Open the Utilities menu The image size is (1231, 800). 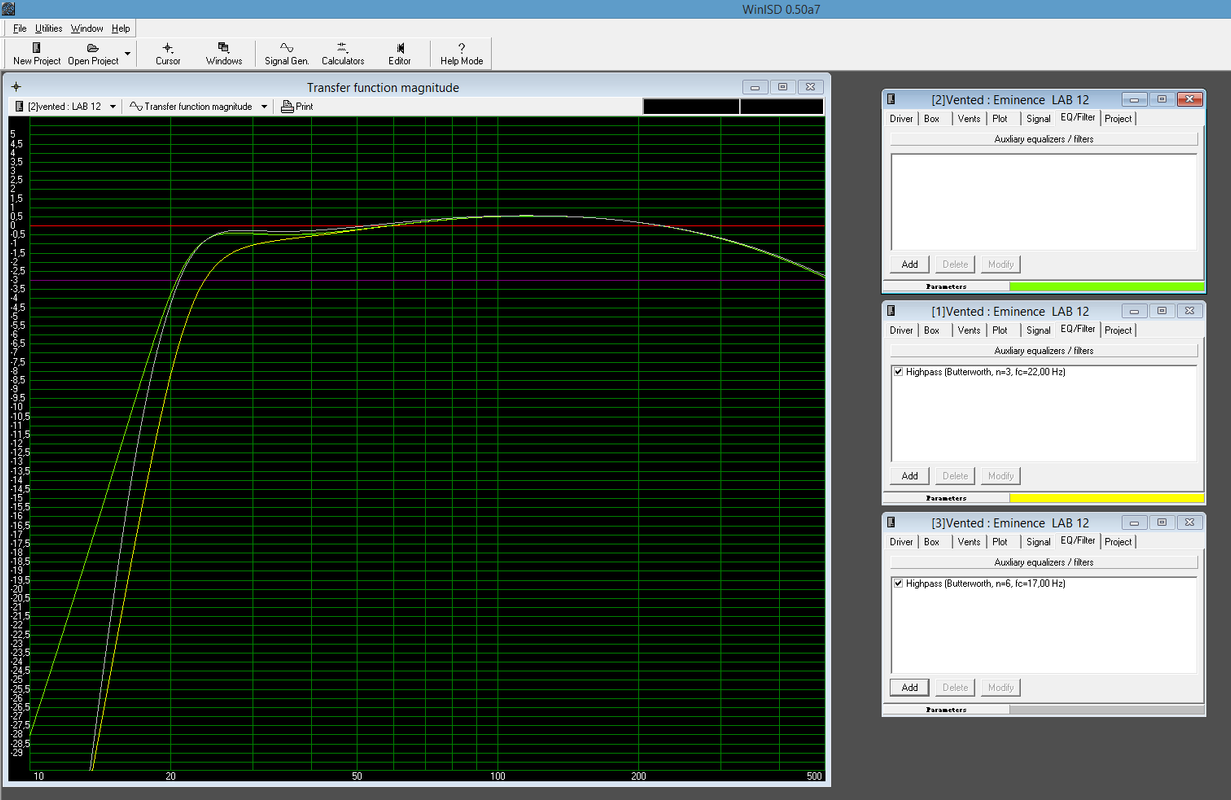49,29
